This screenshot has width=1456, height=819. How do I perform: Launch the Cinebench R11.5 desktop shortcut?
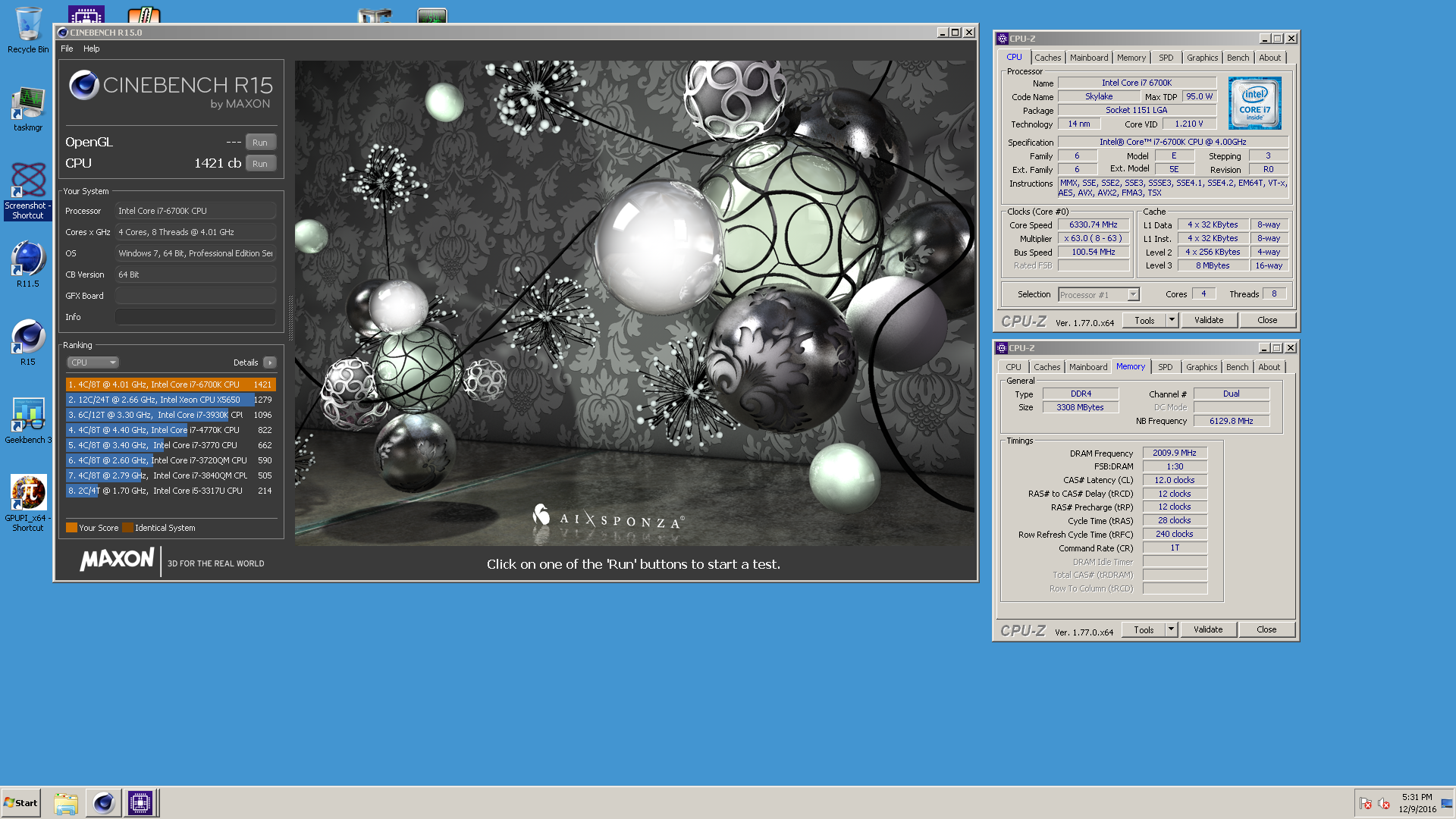[28, 264]
